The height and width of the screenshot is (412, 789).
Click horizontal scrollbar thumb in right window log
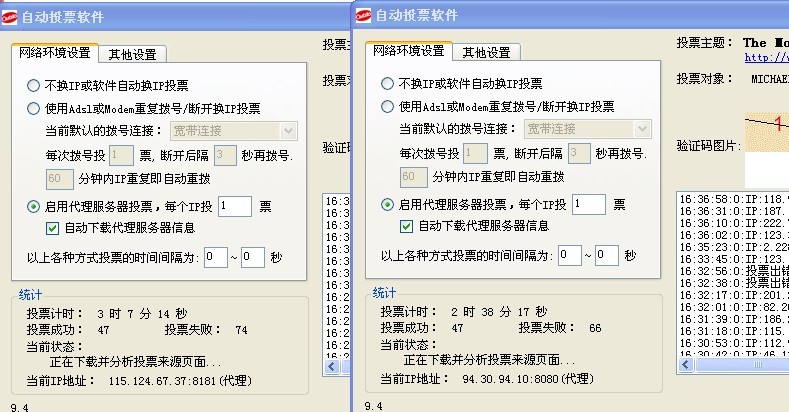[743, 365]
